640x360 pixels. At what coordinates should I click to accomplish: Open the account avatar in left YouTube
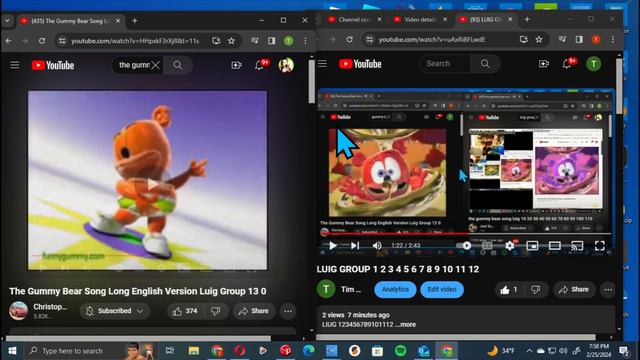286,65
